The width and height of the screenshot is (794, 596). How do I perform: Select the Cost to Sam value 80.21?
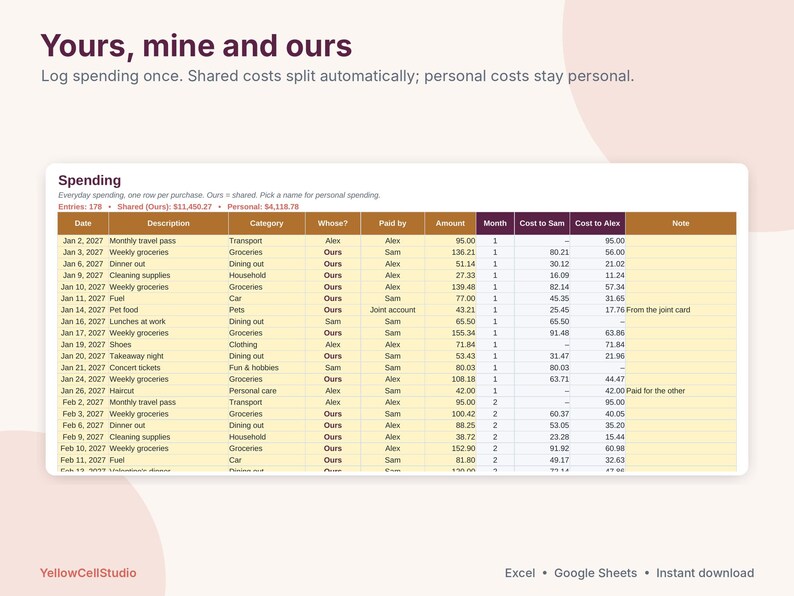tap(542, 252)
